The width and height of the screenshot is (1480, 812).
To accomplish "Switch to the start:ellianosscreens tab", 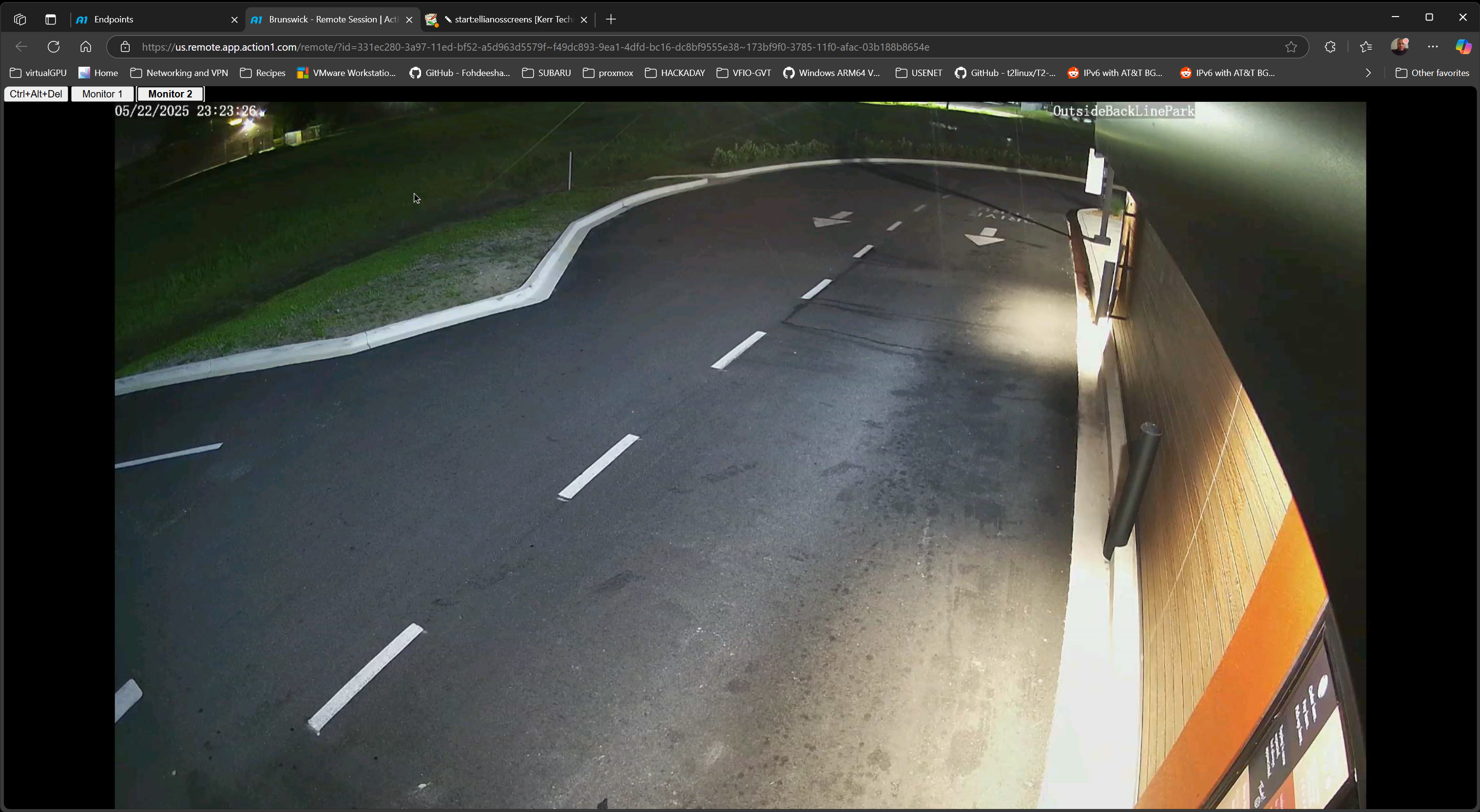I will coord(505,19).
